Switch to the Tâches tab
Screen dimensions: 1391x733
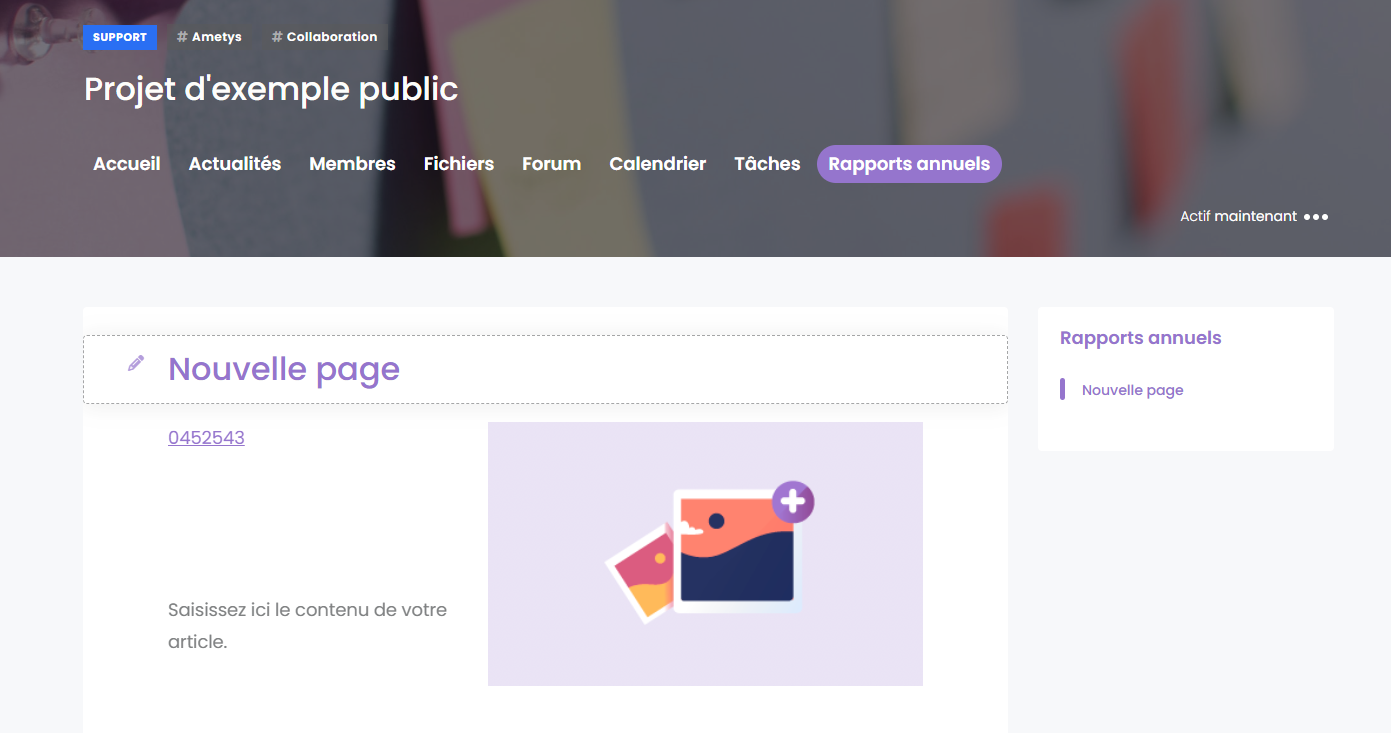point(767,164)
